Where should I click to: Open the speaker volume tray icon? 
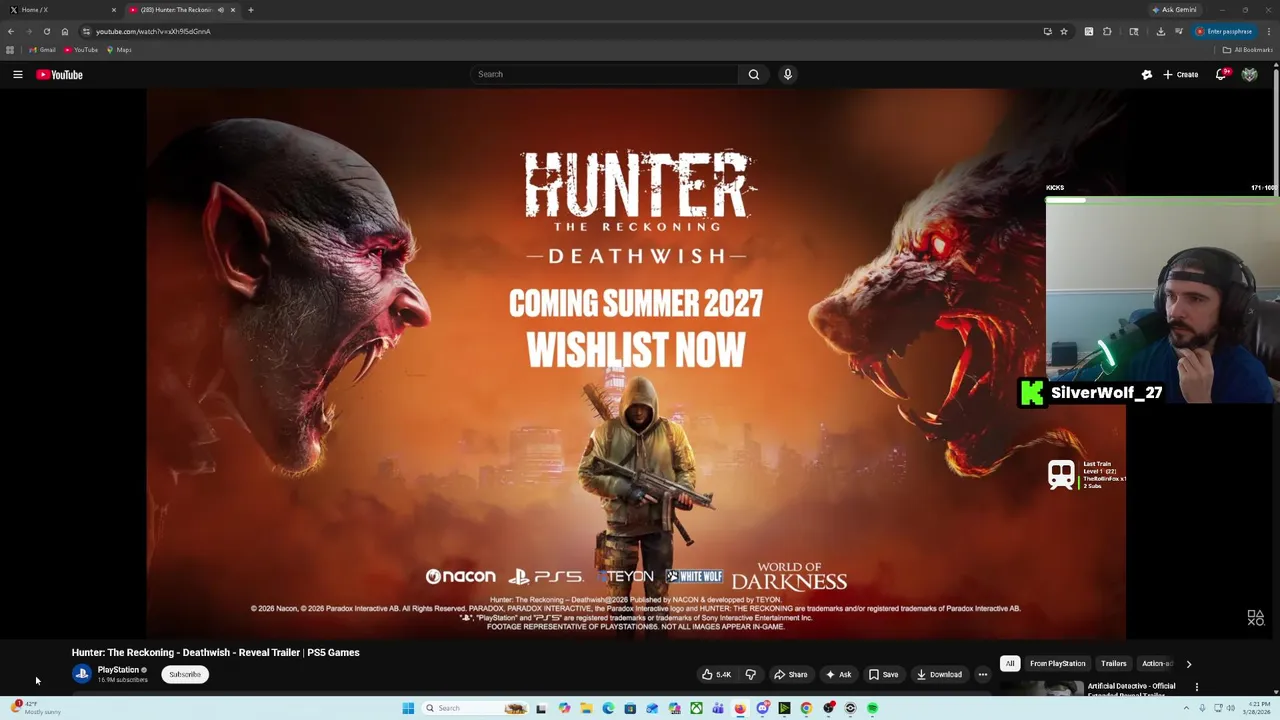1231,708
